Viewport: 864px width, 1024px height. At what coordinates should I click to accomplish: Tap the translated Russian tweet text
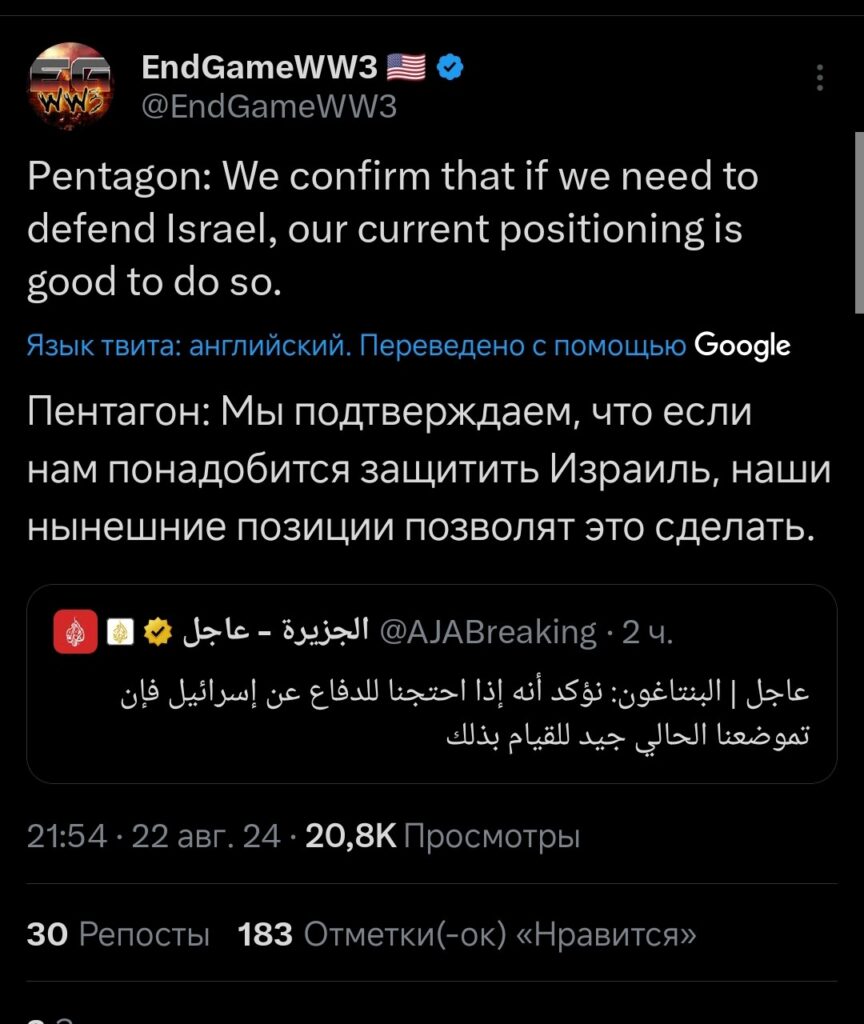429,469
